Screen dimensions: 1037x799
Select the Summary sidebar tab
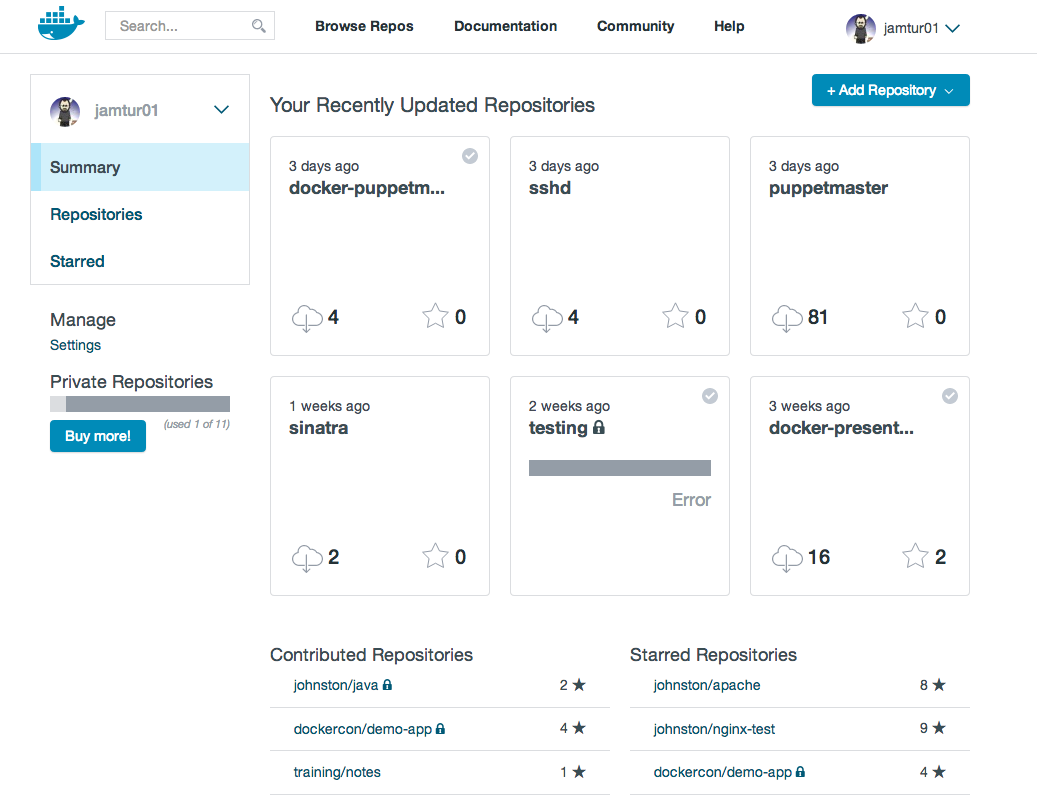(140, 167)
